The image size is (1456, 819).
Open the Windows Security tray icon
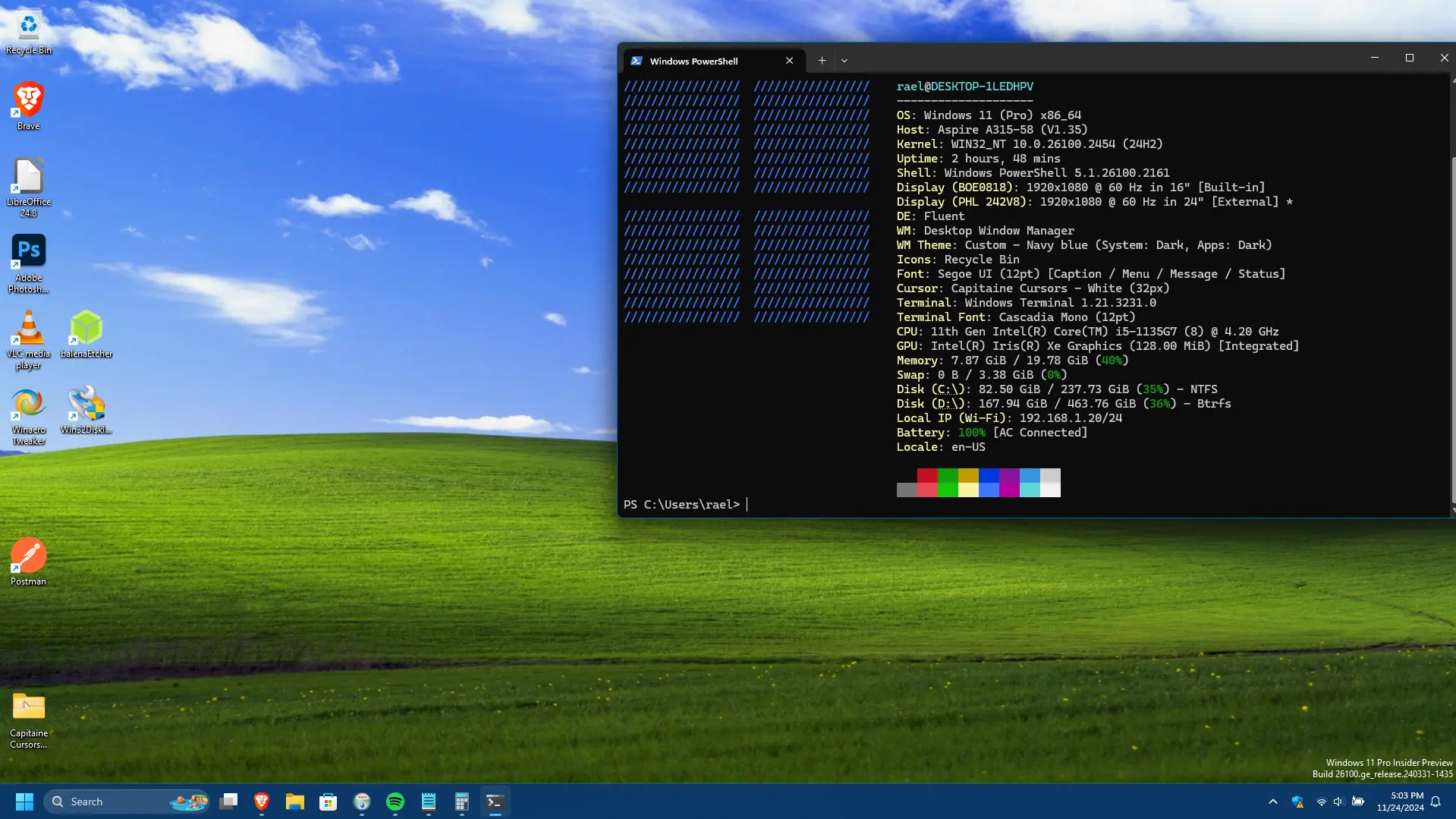coord(1297,802)
